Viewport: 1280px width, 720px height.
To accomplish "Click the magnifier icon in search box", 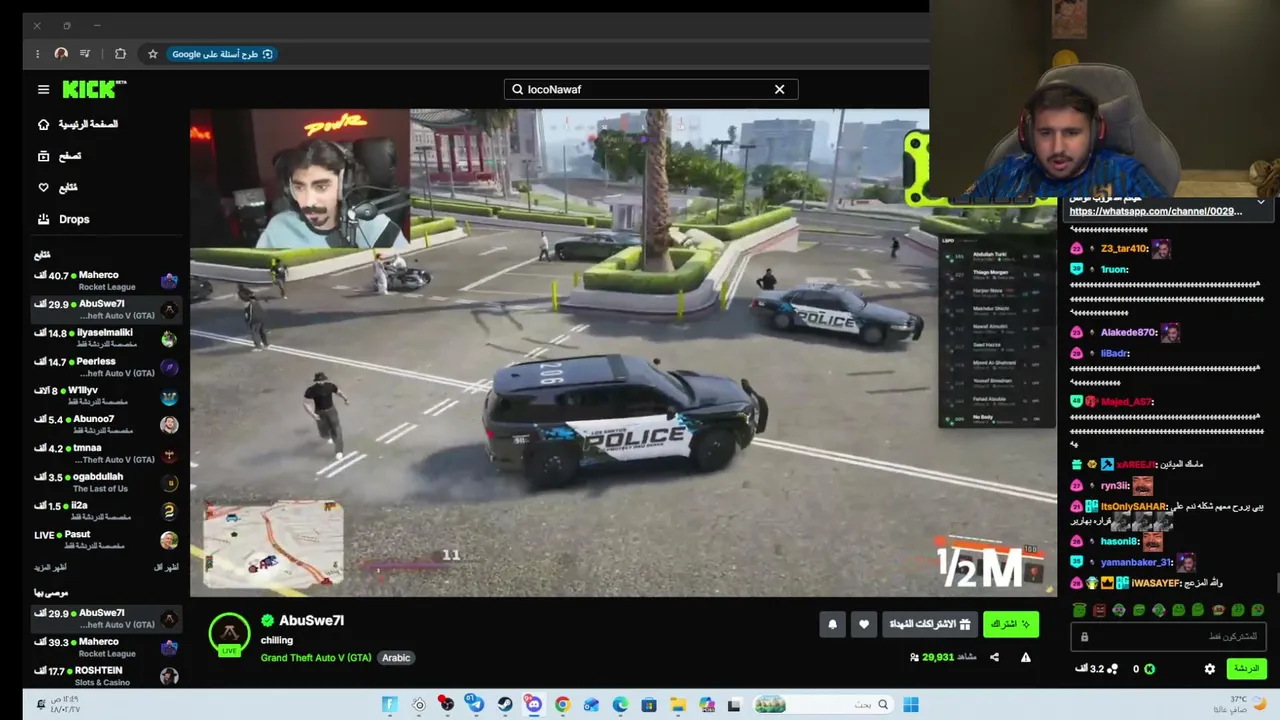I will [517, 89].
